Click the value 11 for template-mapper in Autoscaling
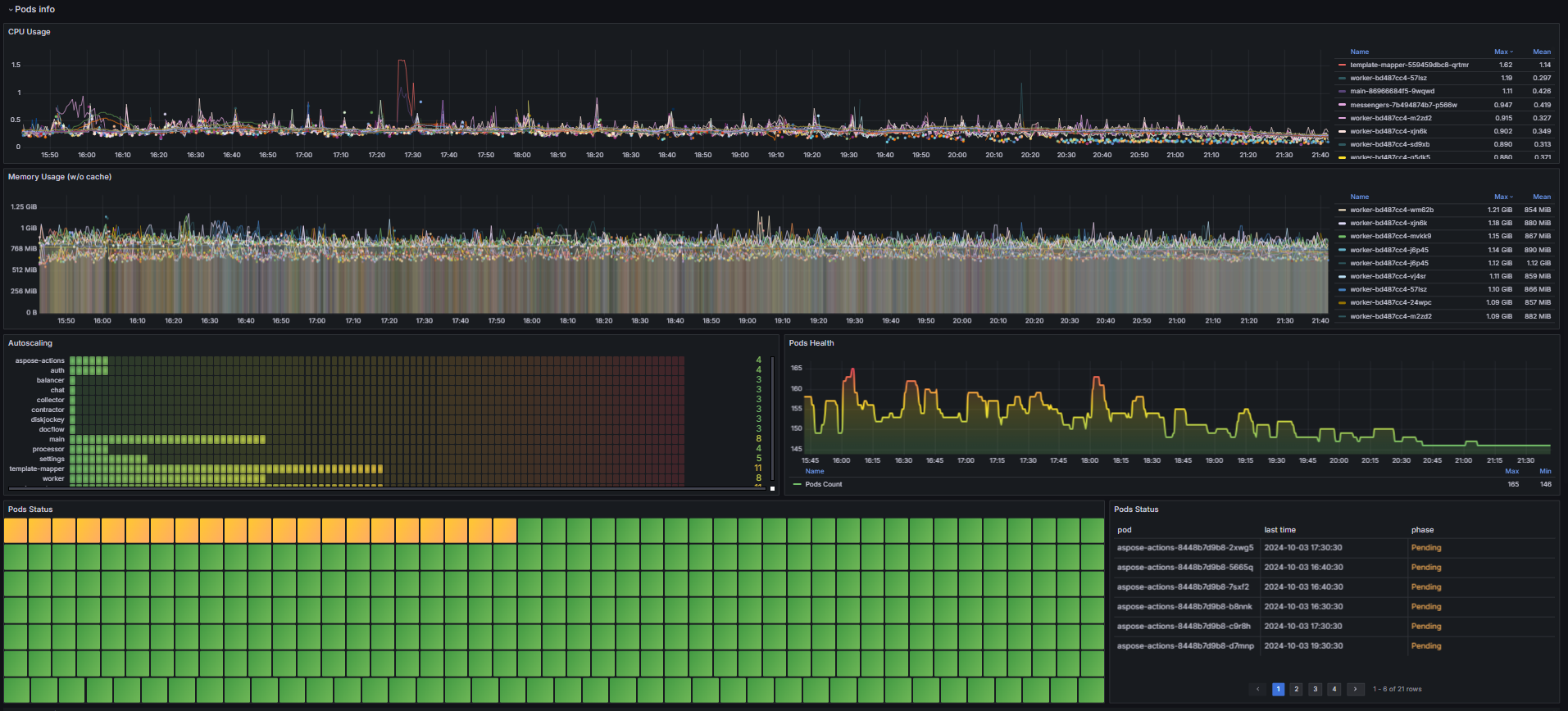The height and width of the screenshot is (711, 1568). point(758,469)
